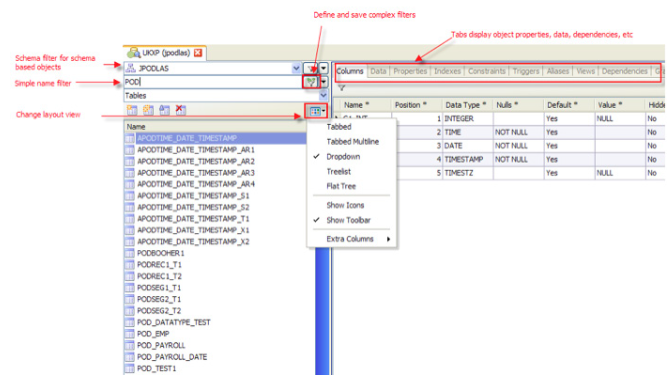Sort by the Data Type column header

pos(467,105)
